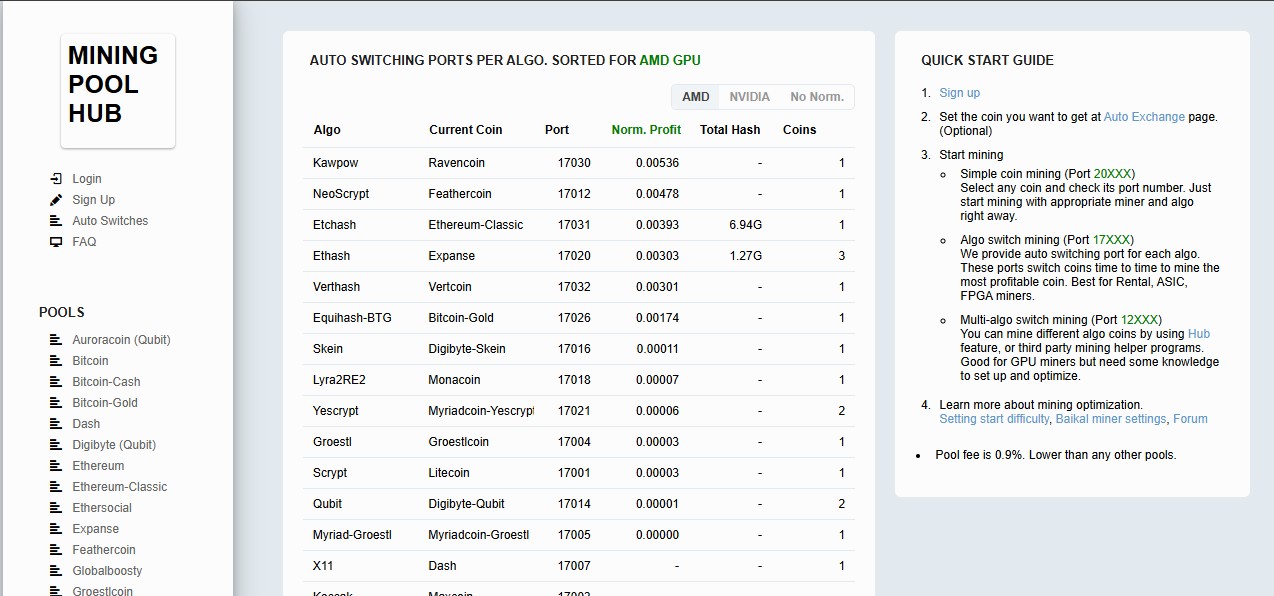
Task: Open the Expanse pool sidebar link
Action: 95,528
